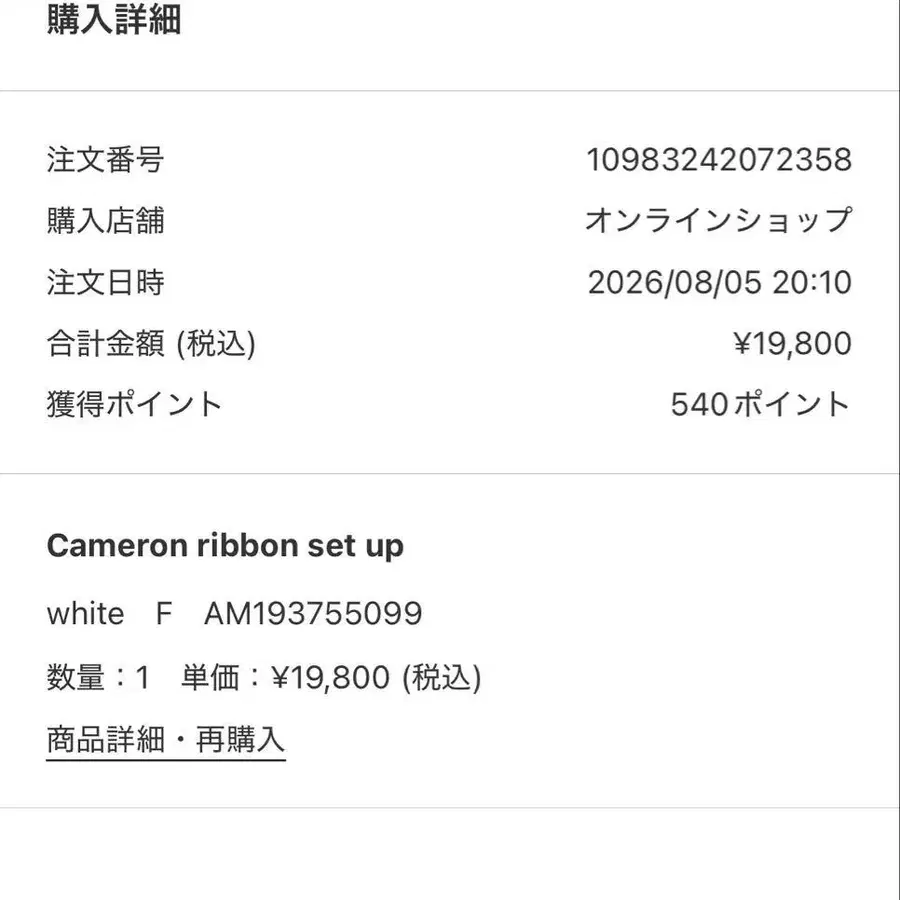This screenshot has width=900, height=900.
Task: Click the 注文日時 label
Action: pos(106,282)
